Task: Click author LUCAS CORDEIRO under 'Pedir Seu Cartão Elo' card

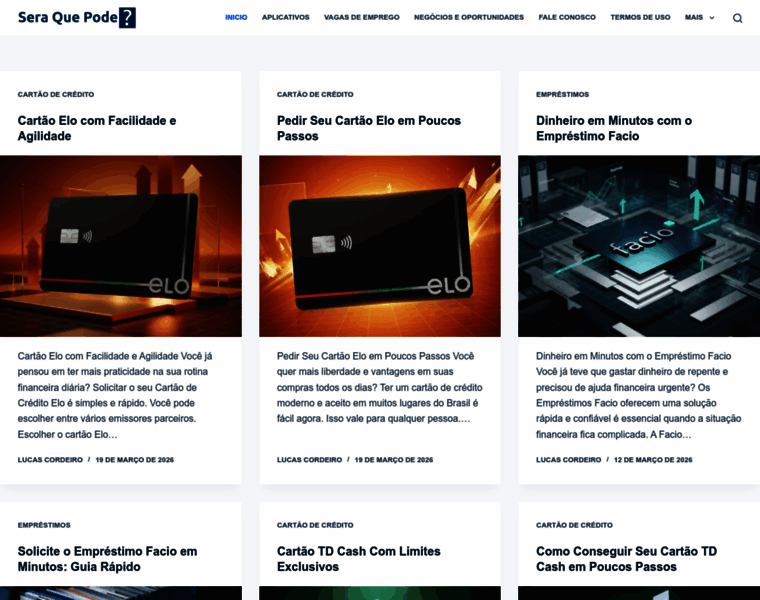Action: point(309,460)
